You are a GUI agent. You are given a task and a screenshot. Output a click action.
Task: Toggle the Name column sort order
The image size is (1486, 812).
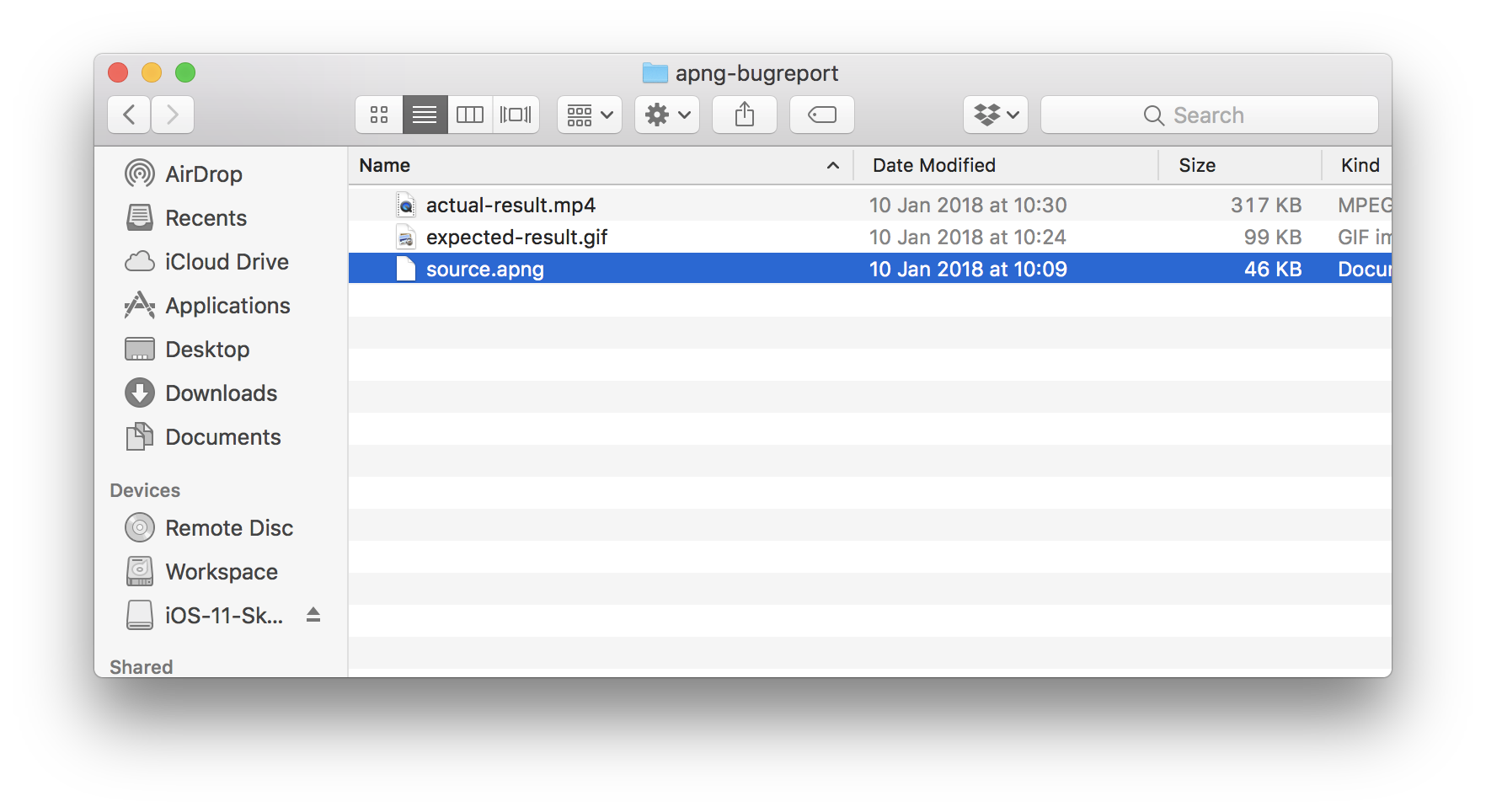pos(384,165)
